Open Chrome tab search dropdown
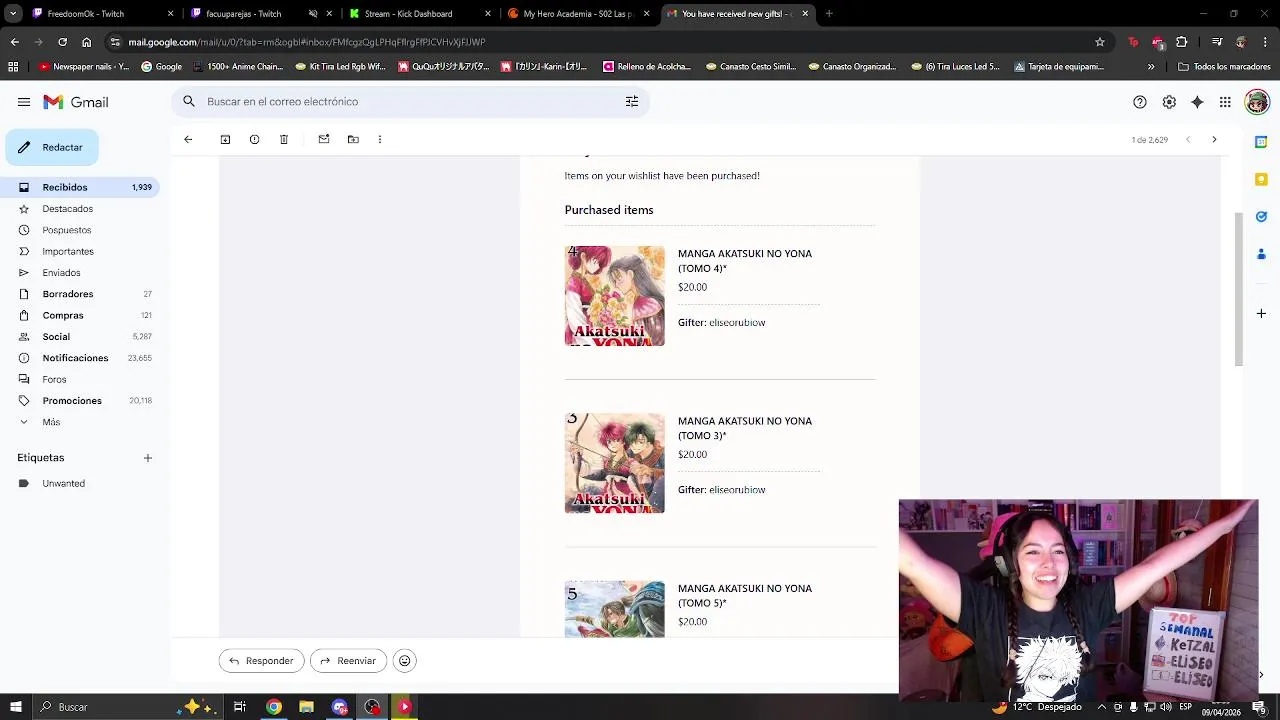 tap(13, 14)
